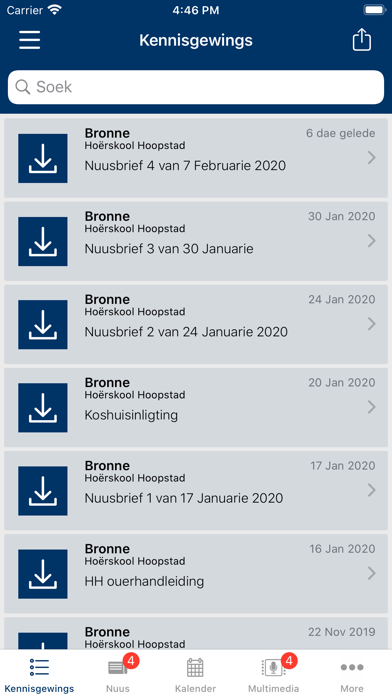Click the download icon for Nuusbrief 4
The height and width of the screenshot is (696, 392).
(x=43, y=158)
